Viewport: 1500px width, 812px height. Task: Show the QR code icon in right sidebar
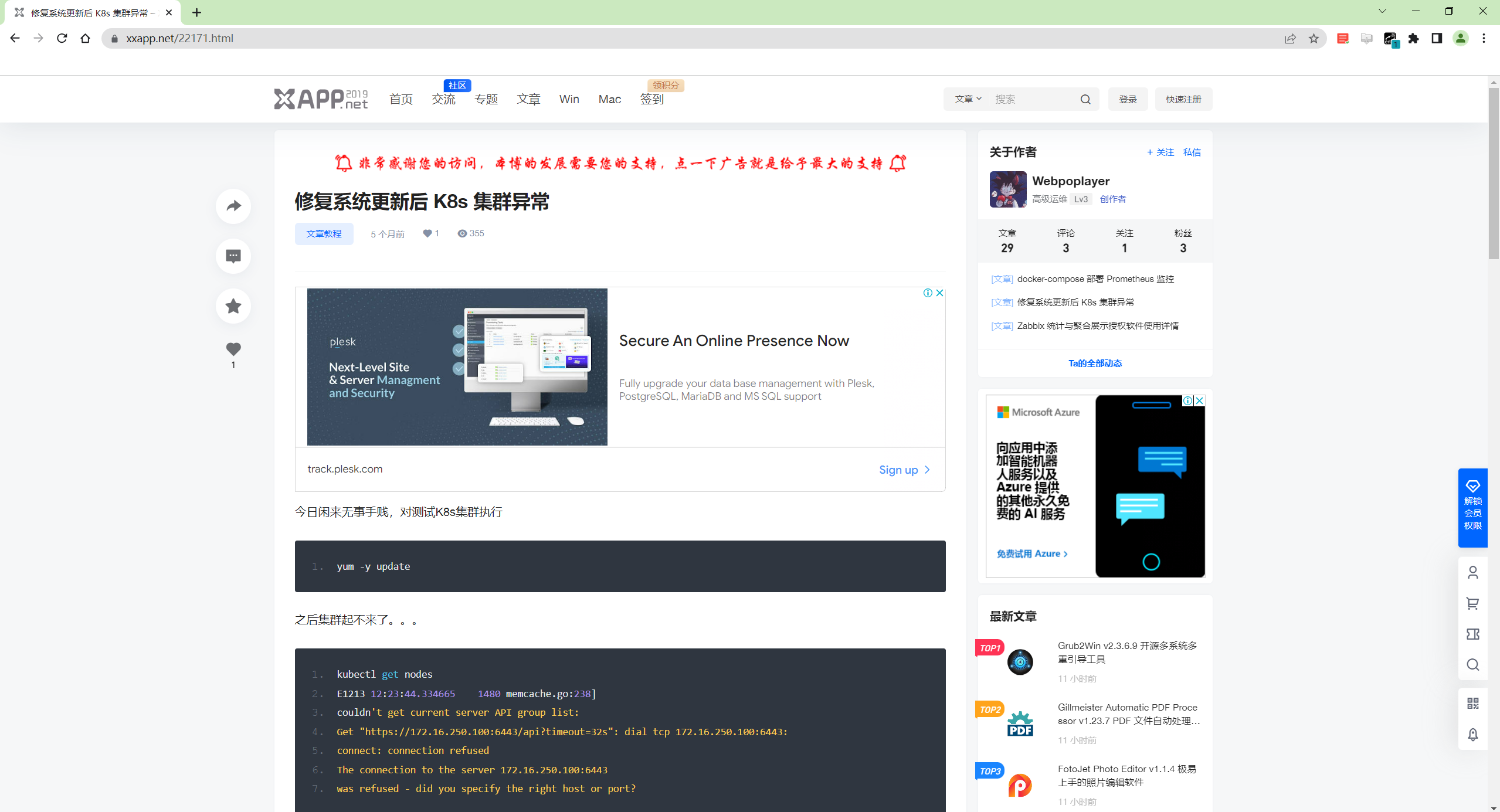(x=1472, y=703)
